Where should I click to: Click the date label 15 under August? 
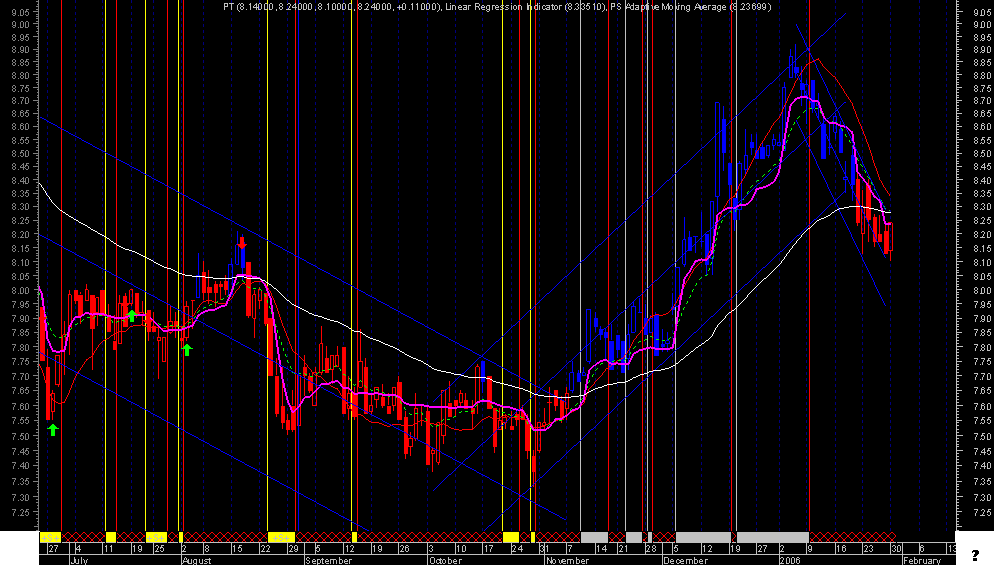coord(236,549)
